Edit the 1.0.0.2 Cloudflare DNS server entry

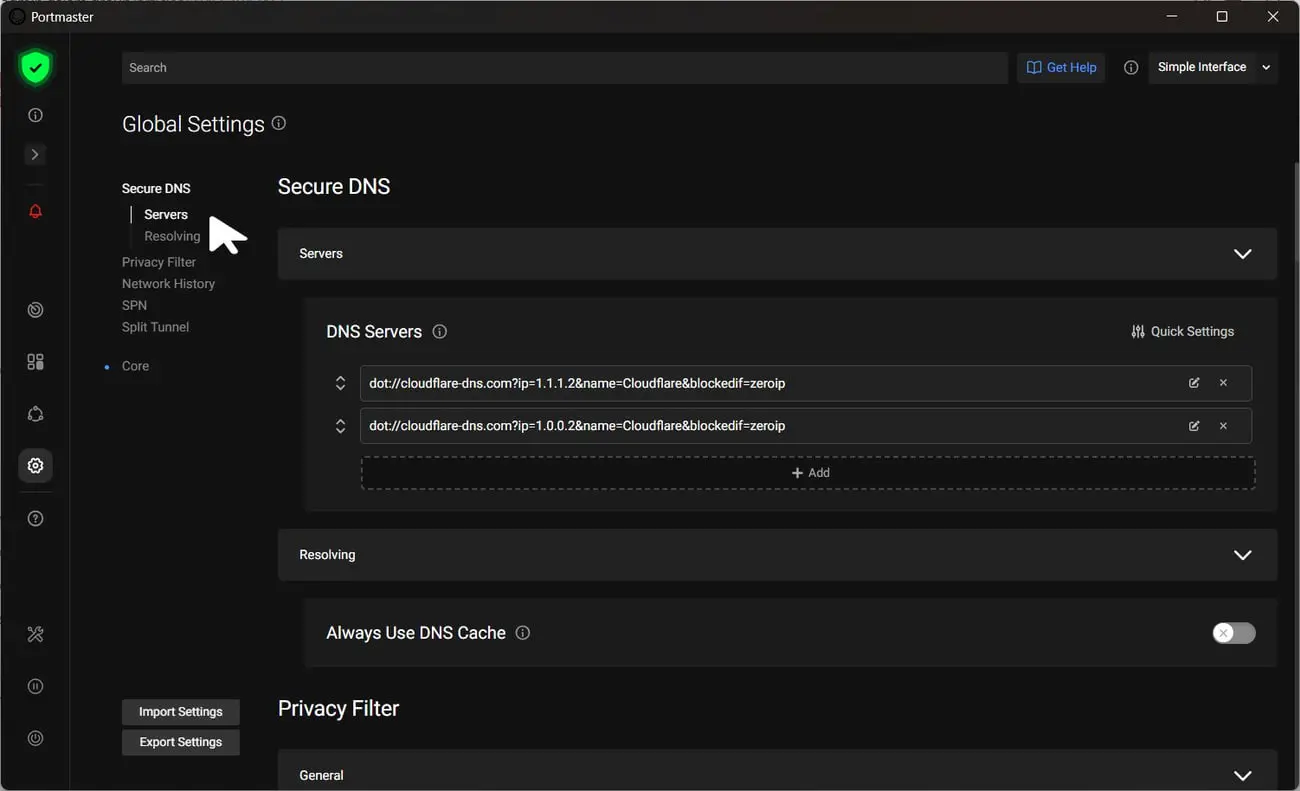[1194, 426]
